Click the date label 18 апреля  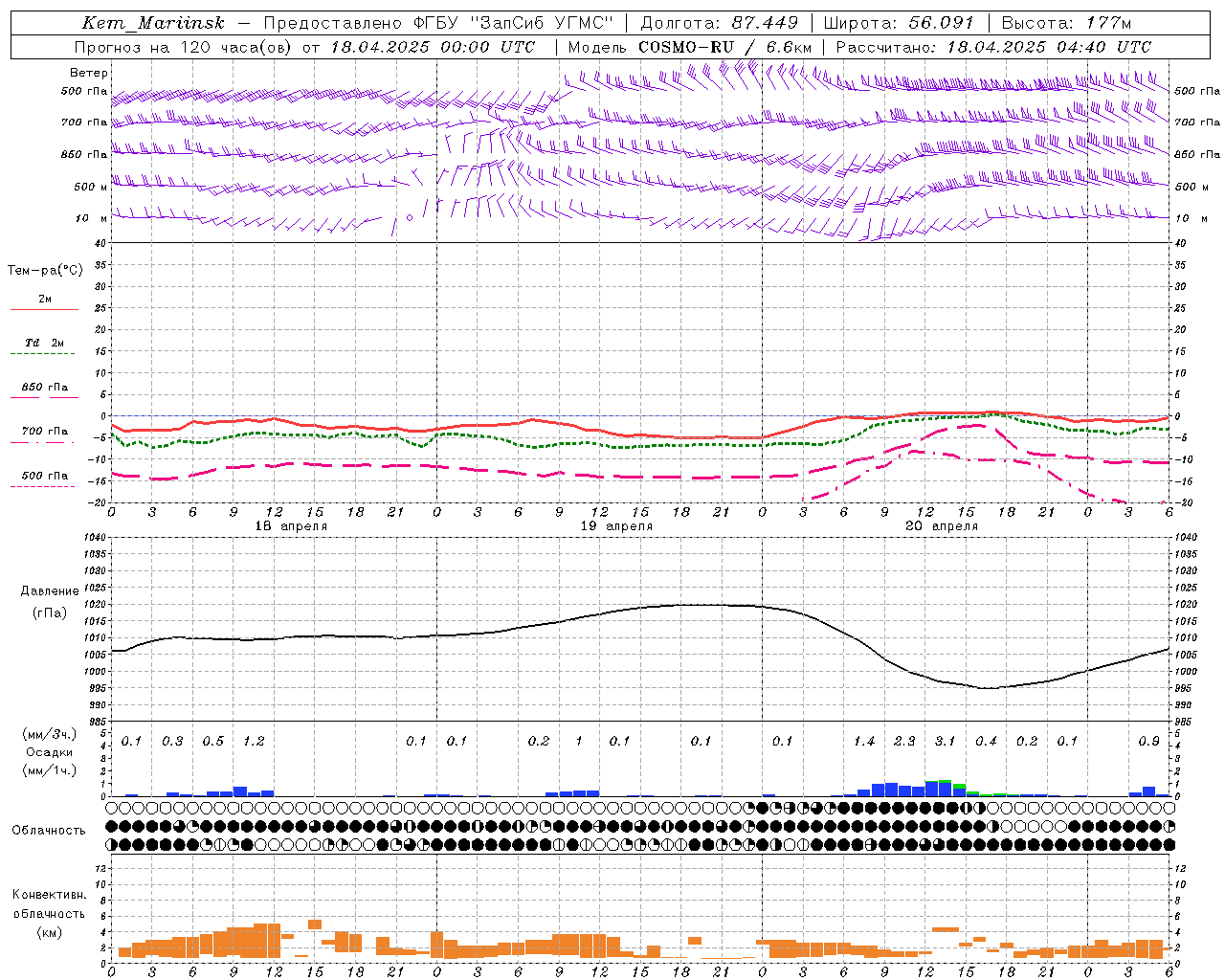[x=291, y=526]
